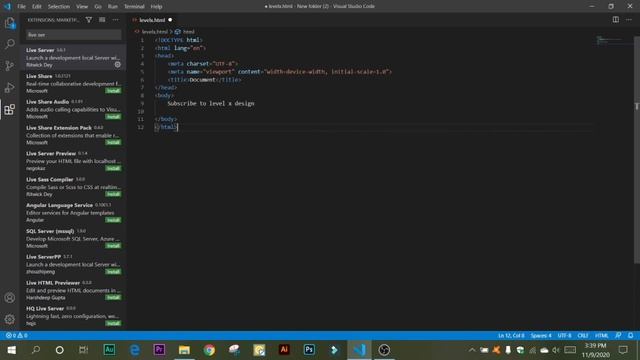Screen dimensions: 640x360
Task: Click the "Subscribe to level x design" line
Action: point(211,104)
